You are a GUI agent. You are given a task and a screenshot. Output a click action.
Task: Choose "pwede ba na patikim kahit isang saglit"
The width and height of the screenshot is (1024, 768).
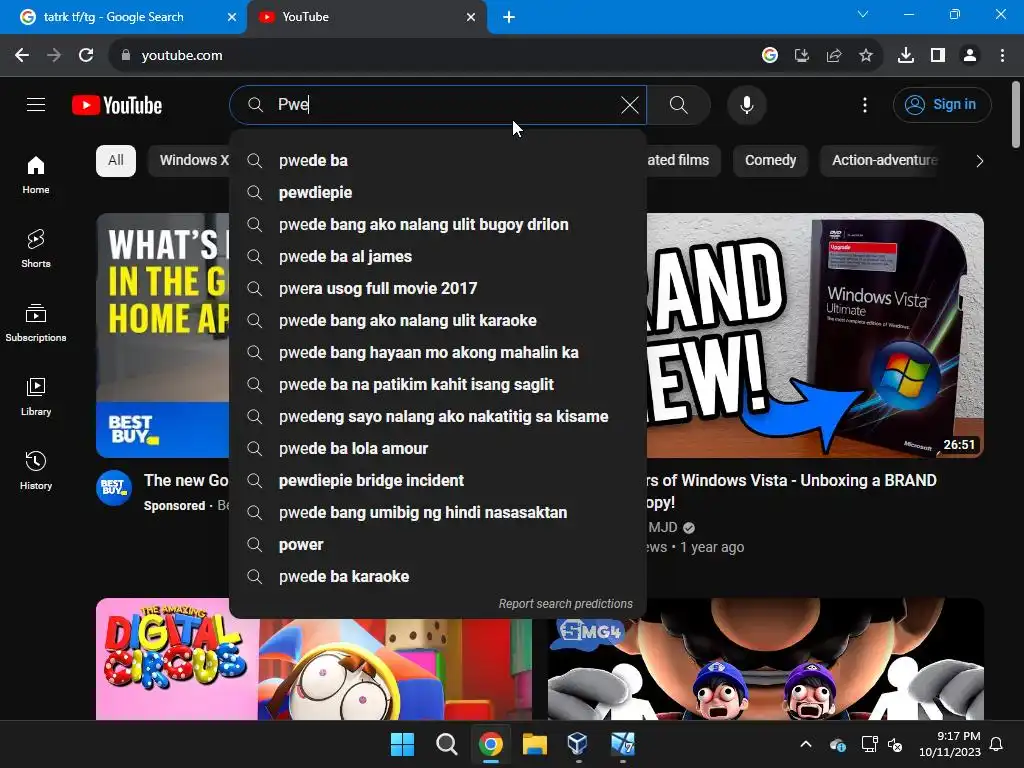coord(438,385)
